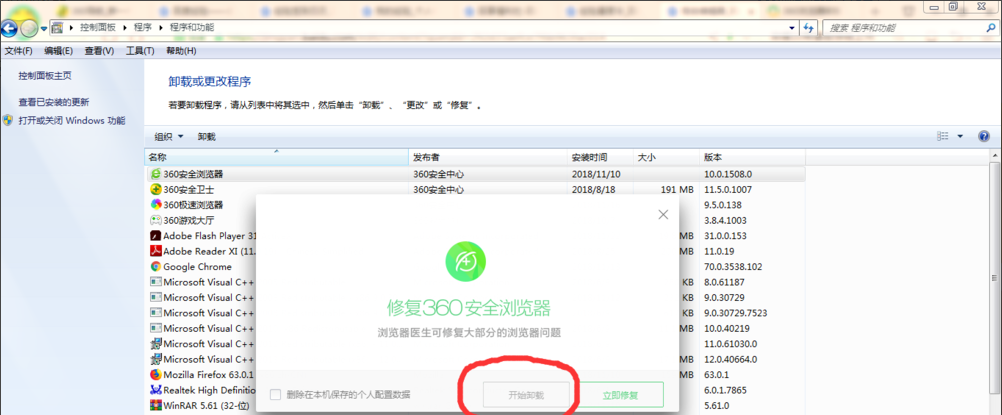Click the view mode icon in toolbar
The height and width of the screenshot is (415, 1002).
click(x=943, y=136)
